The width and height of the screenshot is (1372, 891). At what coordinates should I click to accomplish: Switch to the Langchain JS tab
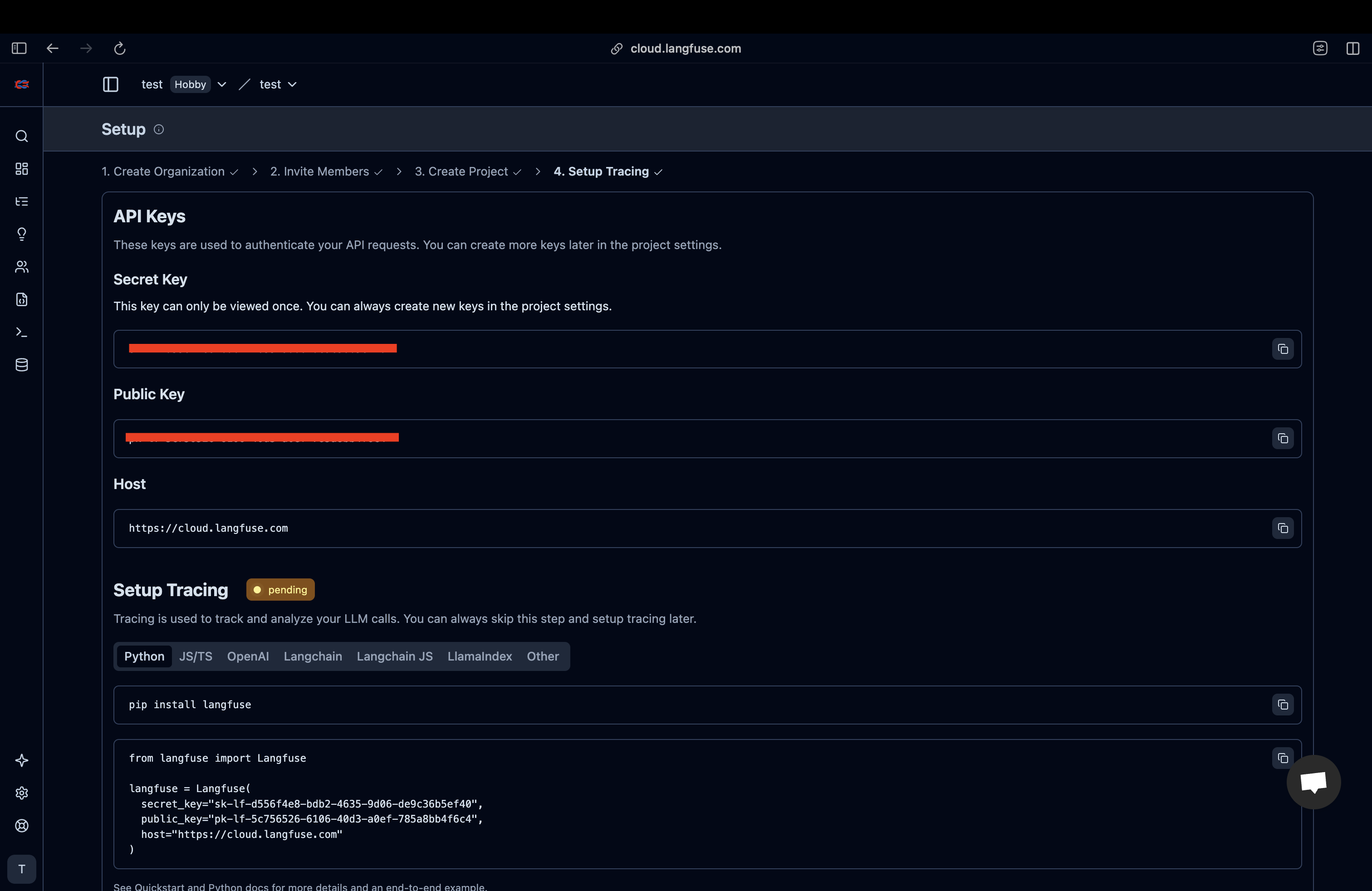click(x=394, y=656)
